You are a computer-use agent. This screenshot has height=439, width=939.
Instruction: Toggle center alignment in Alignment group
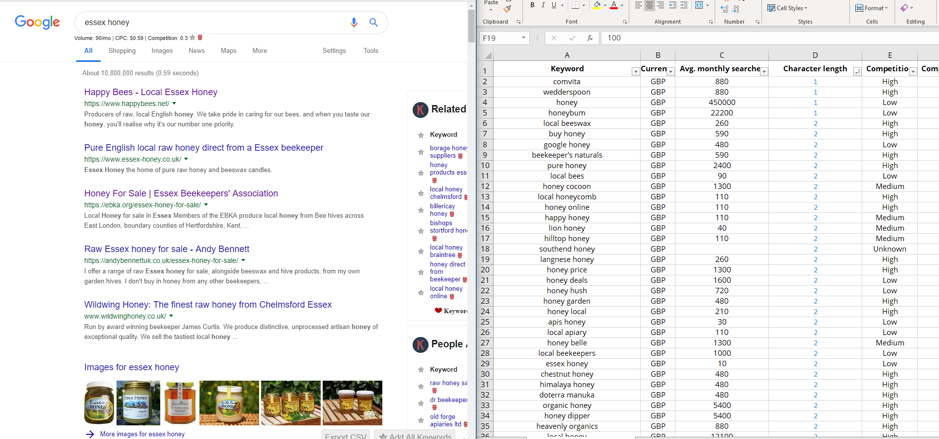pyautogui.click(x=650, y=5)
